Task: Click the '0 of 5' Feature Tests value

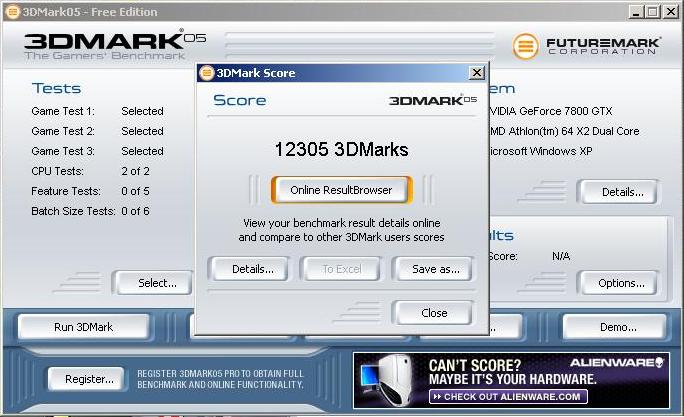Action: pos(135,191)
